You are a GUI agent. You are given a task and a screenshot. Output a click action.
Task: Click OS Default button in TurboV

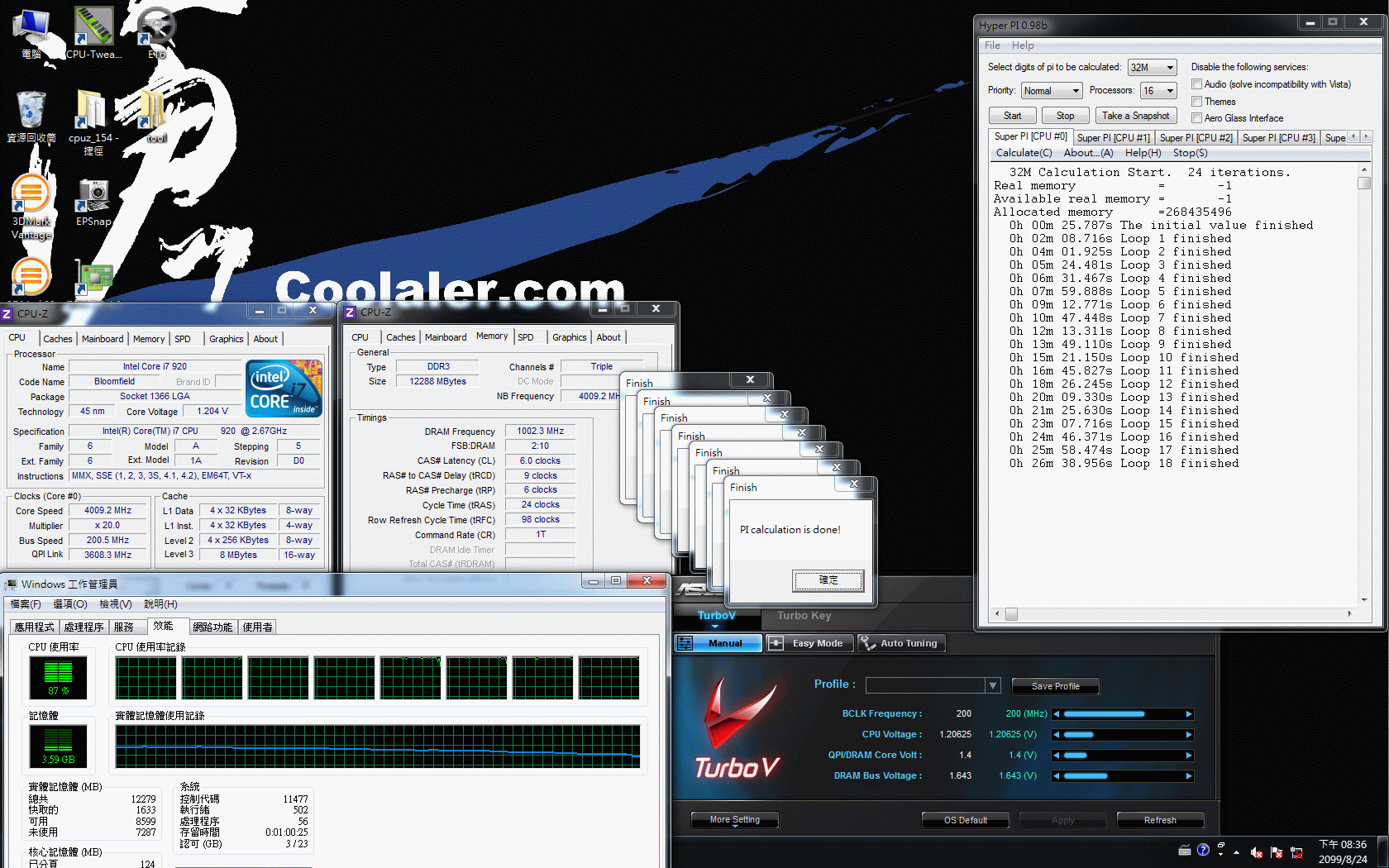(x=966, y=820)
